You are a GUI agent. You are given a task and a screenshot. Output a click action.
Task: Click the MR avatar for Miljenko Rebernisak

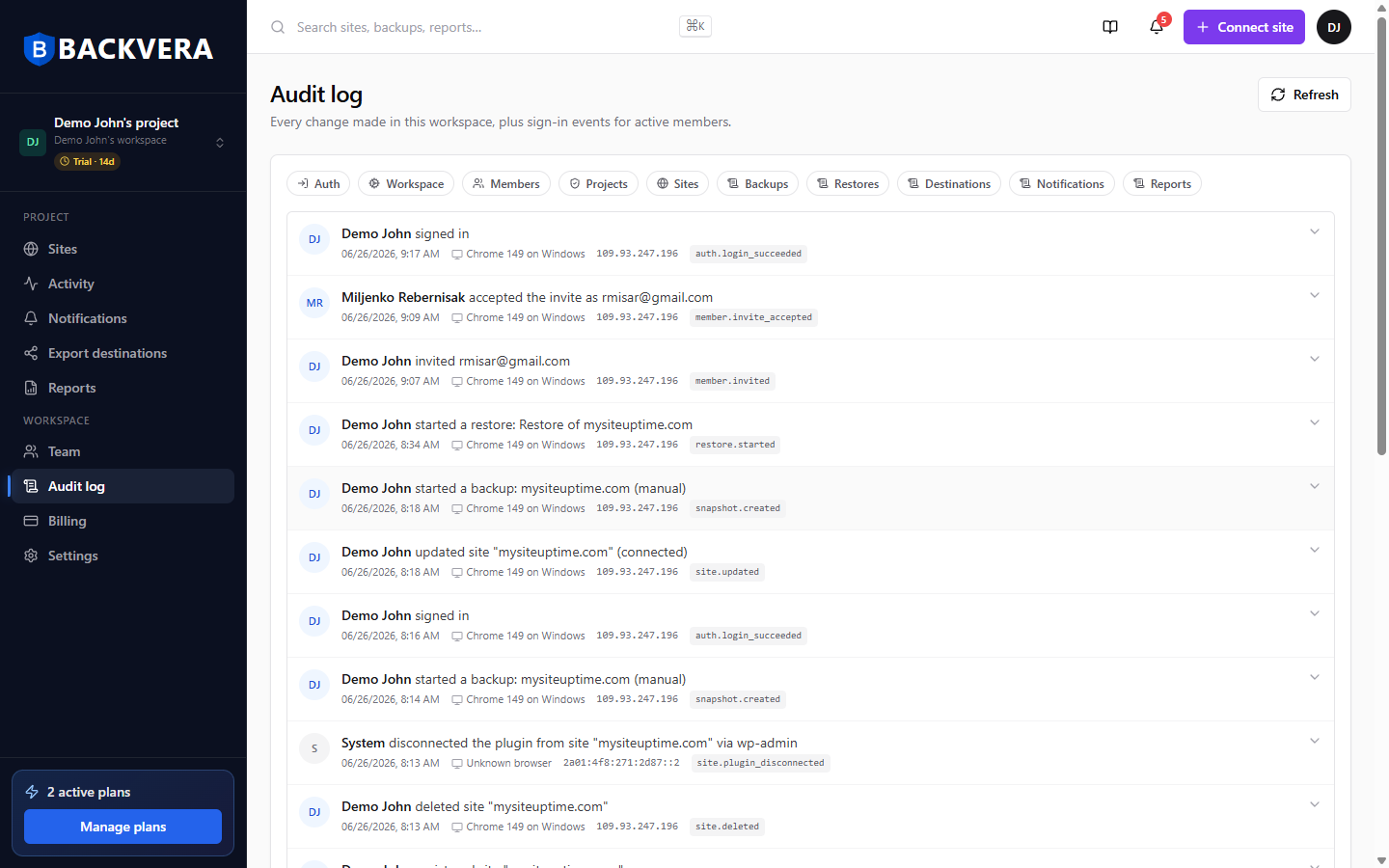tap(314, 303)
